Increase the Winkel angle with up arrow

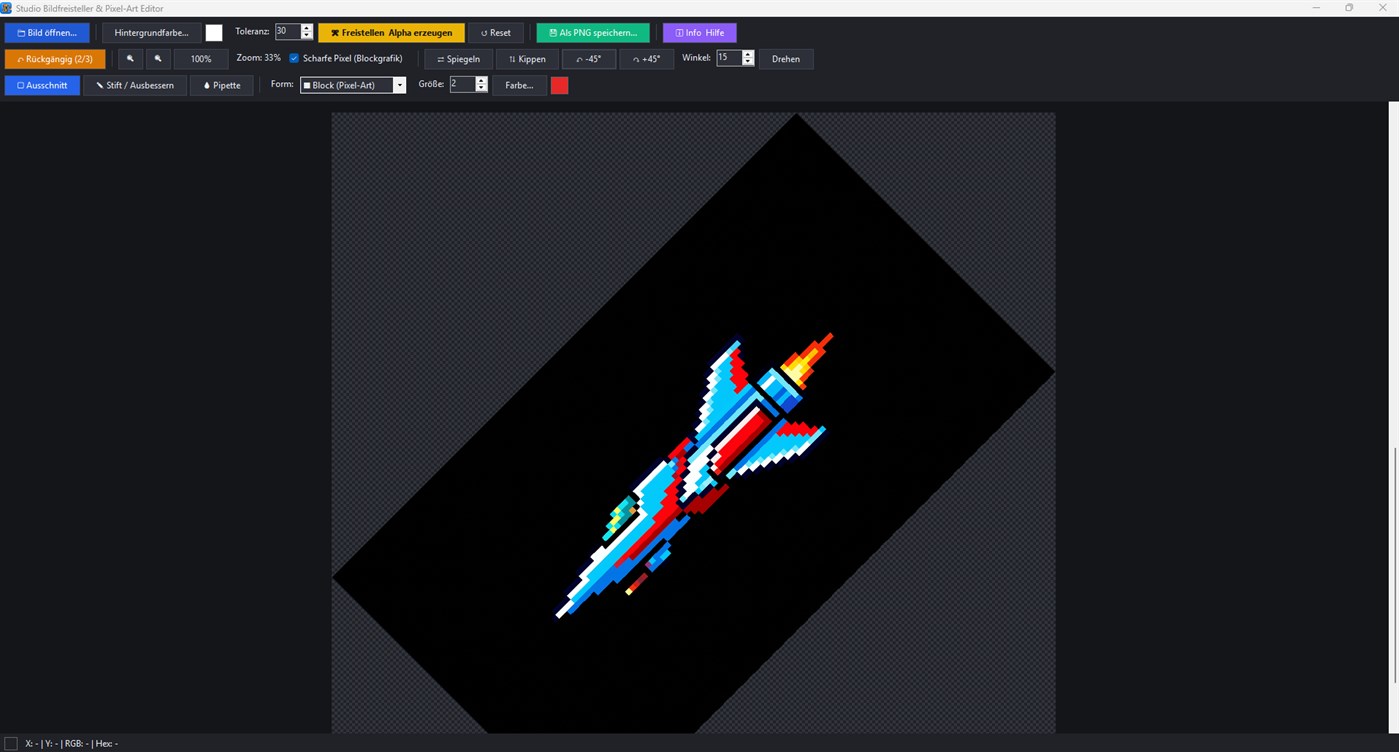(x=748, y=54)
